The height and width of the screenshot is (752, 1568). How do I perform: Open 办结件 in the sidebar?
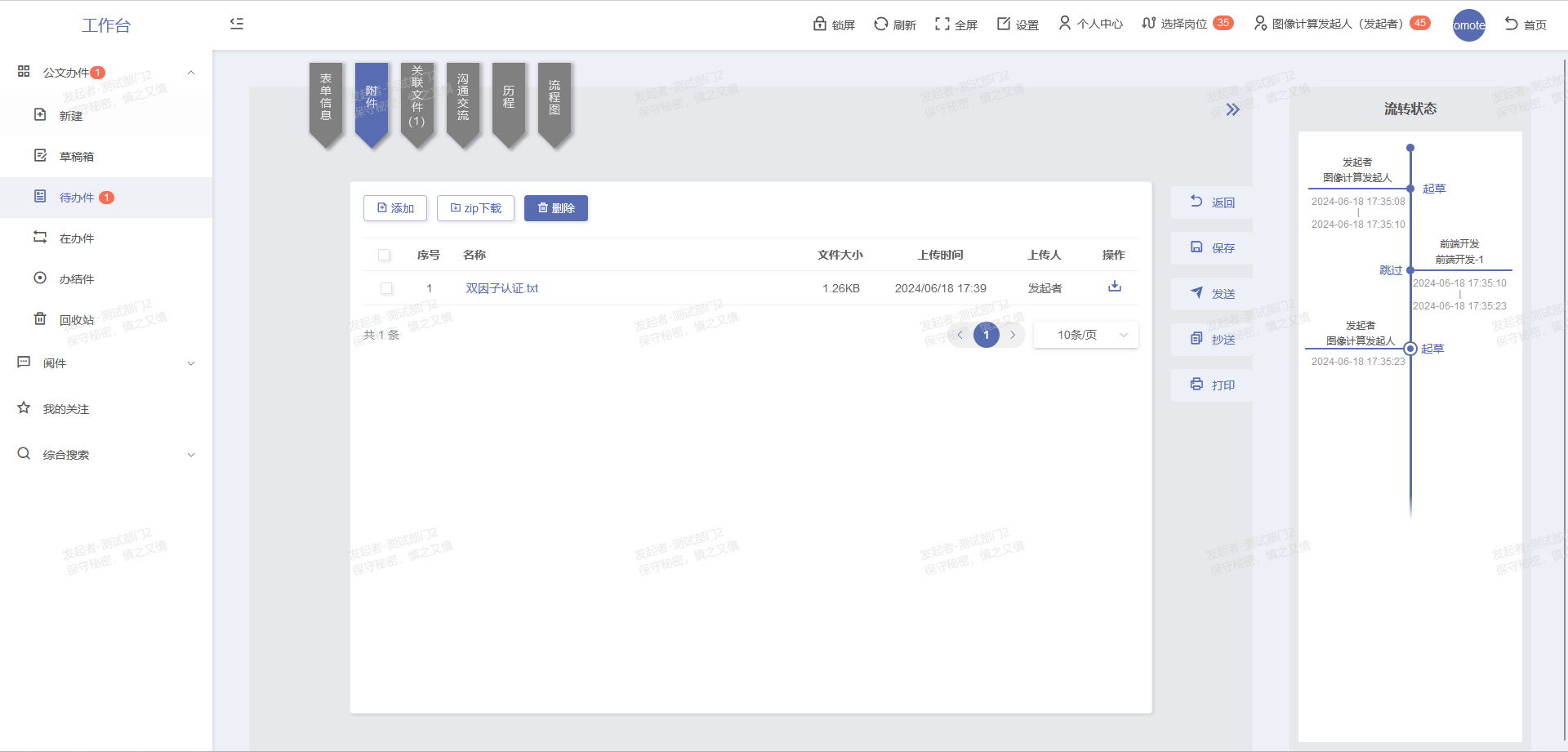click(106, 279)
